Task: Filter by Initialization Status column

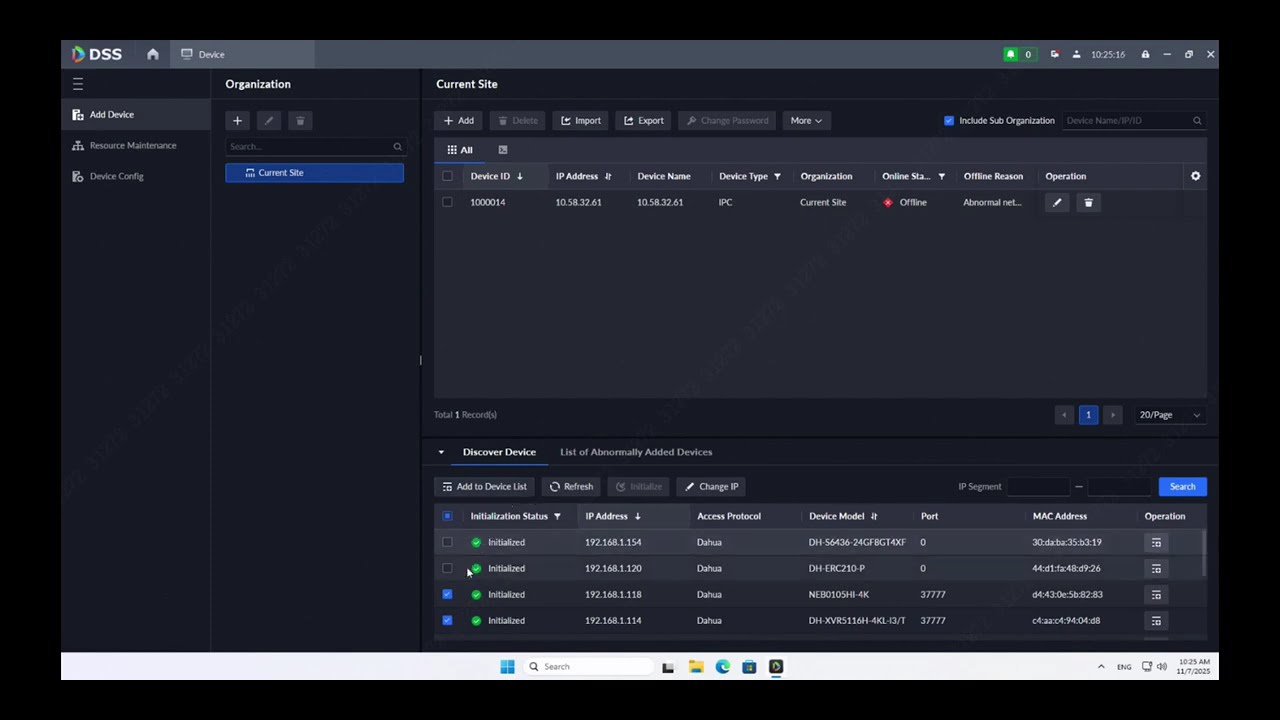Action: [557, 516]
